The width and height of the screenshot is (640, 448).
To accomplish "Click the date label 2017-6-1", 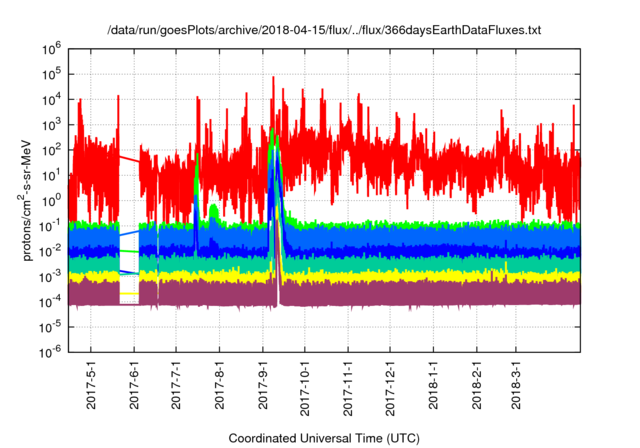I will pos(134,384).
